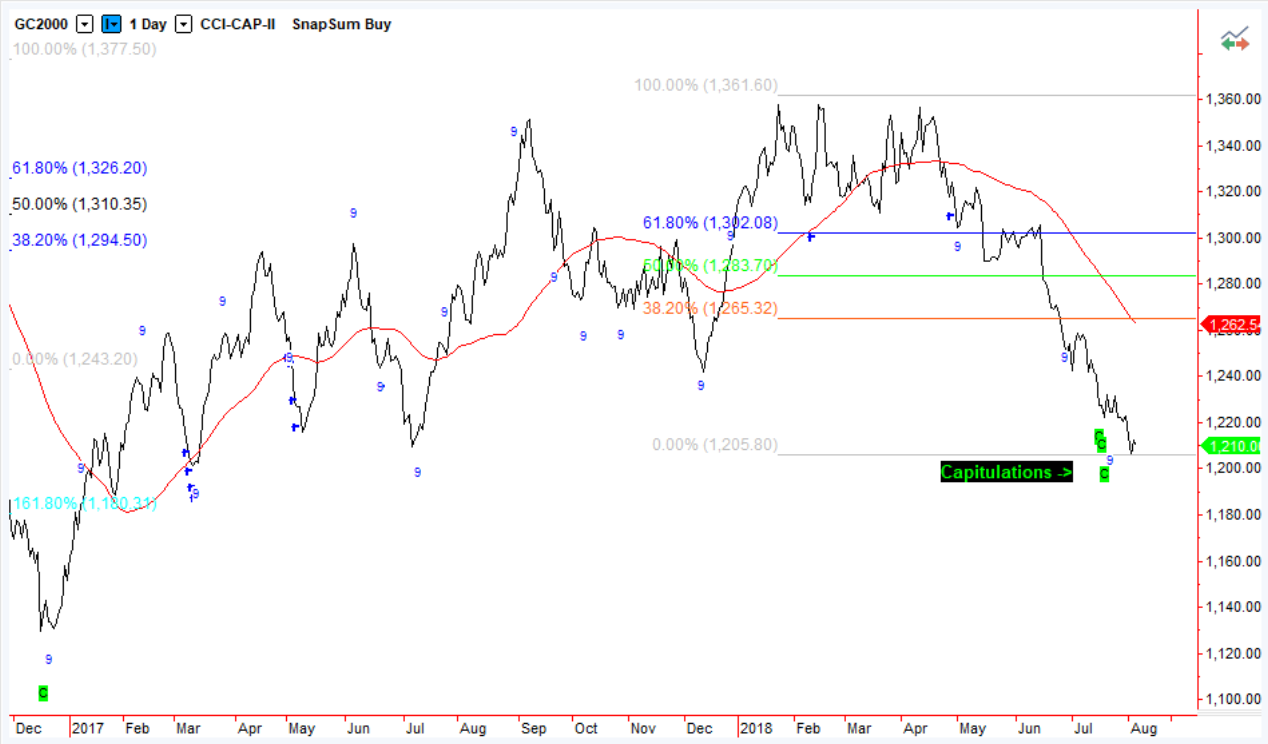The image size is (1268, 744).
Task: Select the green 1,210.0 price tag
Action: 1233,447
